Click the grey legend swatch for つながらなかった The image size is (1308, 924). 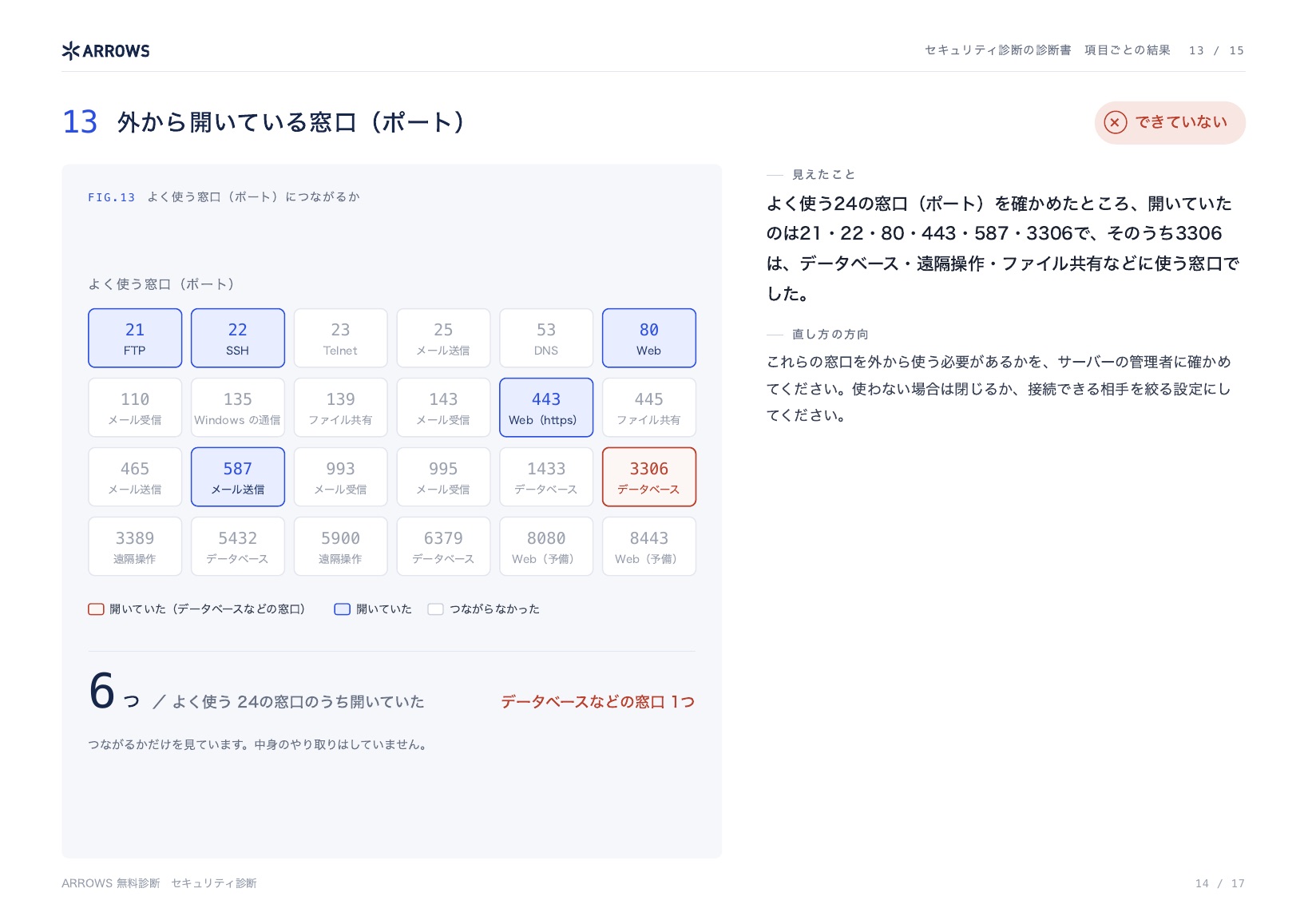coord(435,609)
